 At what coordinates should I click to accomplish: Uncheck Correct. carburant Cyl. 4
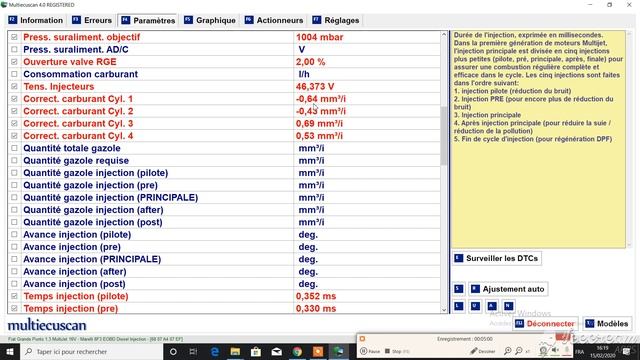(x=14, y=136)
